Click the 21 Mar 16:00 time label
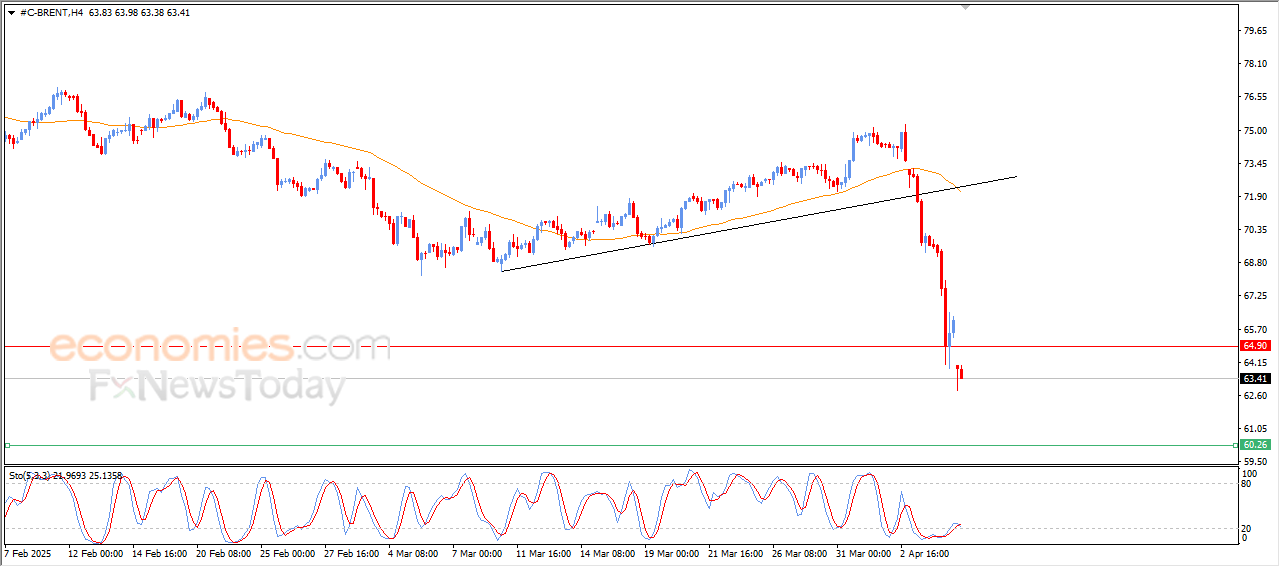The width and height of the screenshot is (1280, 567). (x=735, y=552)
